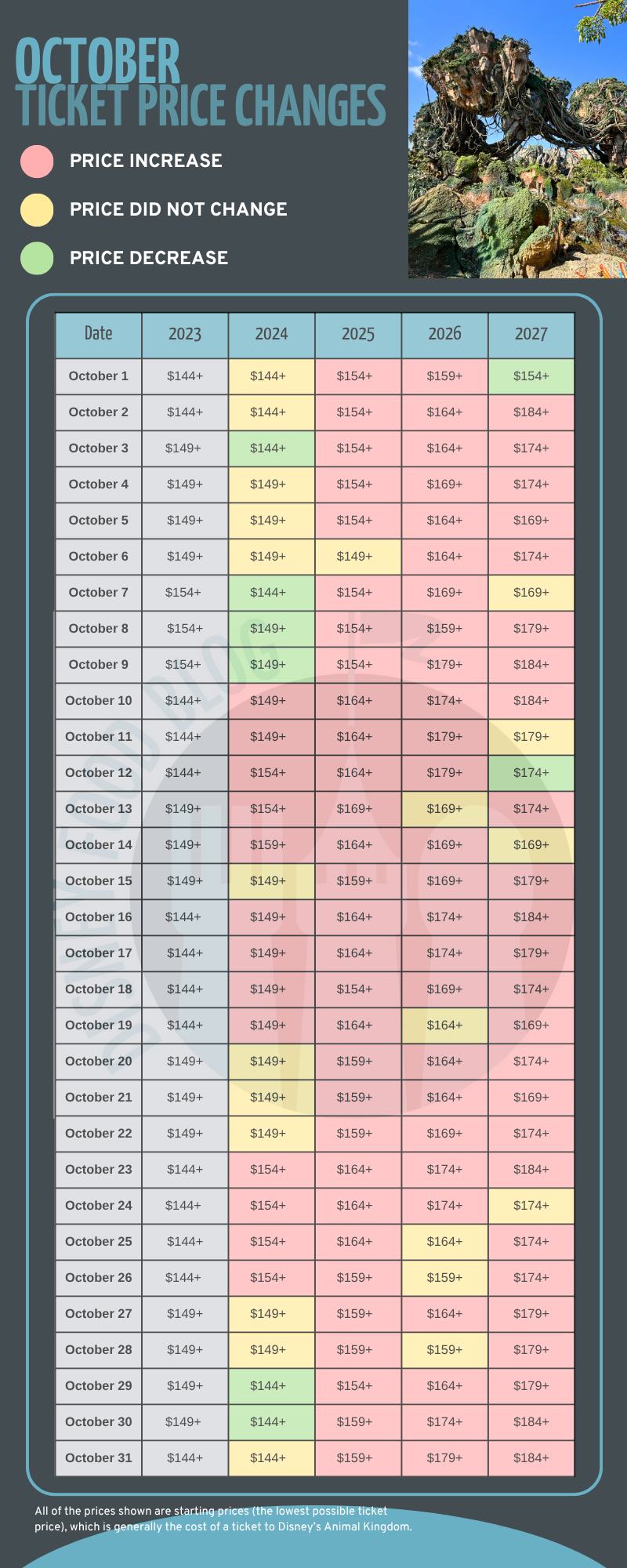Select the October 31 row label
The height and width of the screenshot is (1568, 627).
coord(99,1458)
